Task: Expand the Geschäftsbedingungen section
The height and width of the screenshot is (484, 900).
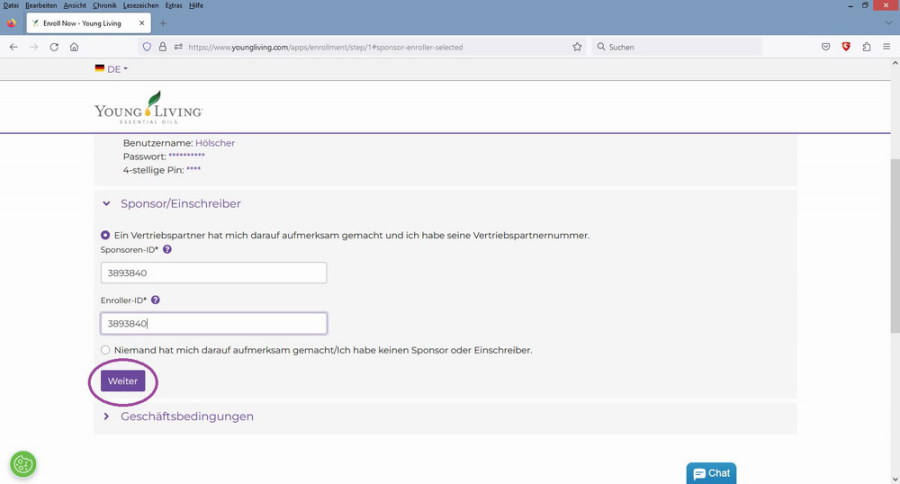Action: (107, 416)
